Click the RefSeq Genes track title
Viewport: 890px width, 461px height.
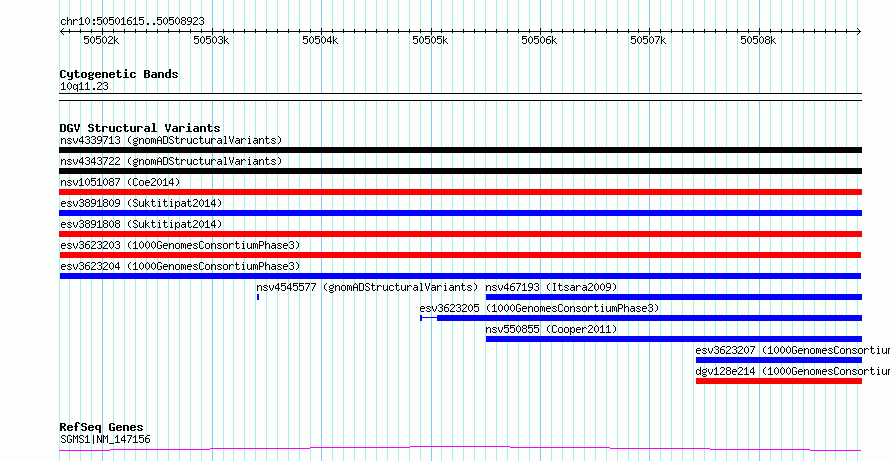click(102, 427)
